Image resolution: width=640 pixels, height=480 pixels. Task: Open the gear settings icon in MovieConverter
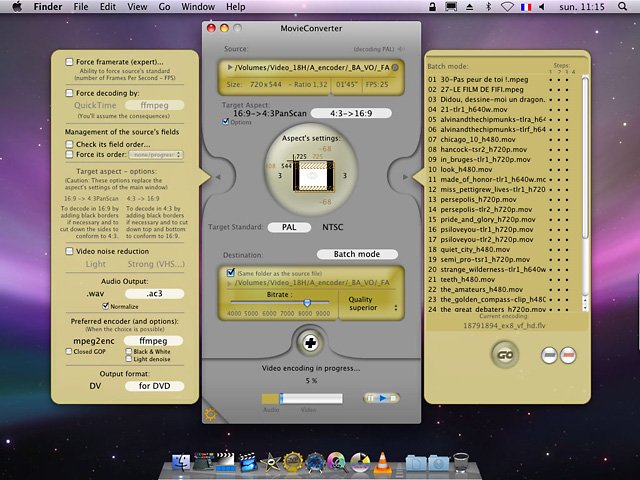pos(211,414)
